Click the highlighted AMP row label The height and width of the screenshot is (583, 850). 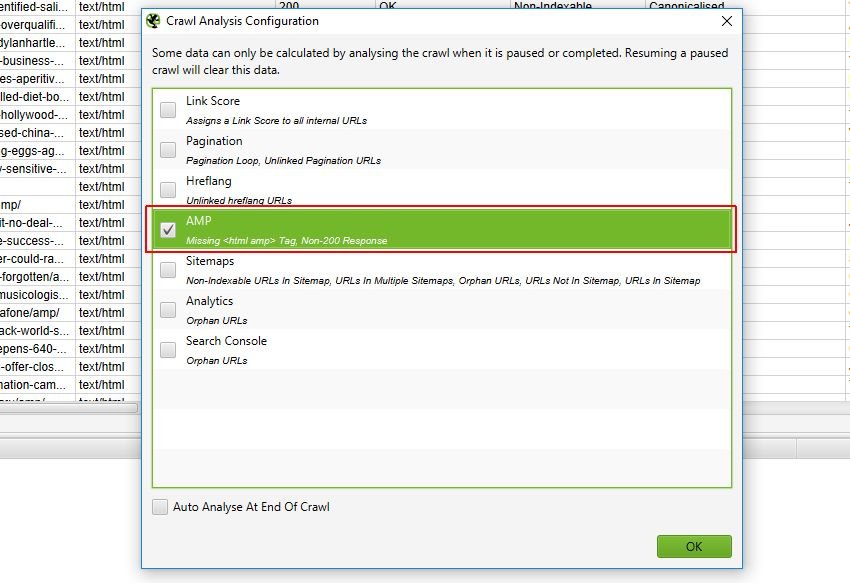click(x=199, y=221)
